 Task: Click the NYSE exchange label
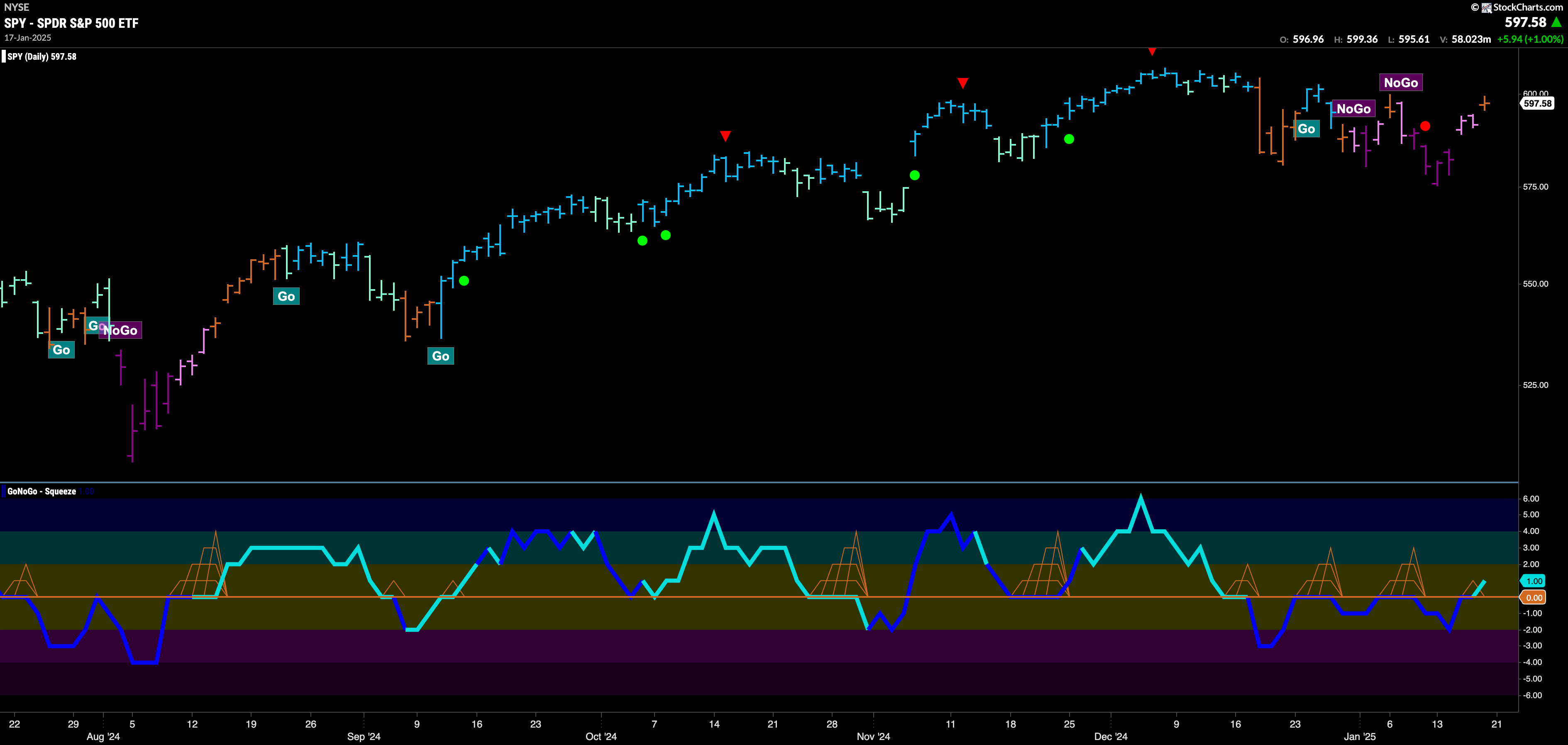[17, 7]
